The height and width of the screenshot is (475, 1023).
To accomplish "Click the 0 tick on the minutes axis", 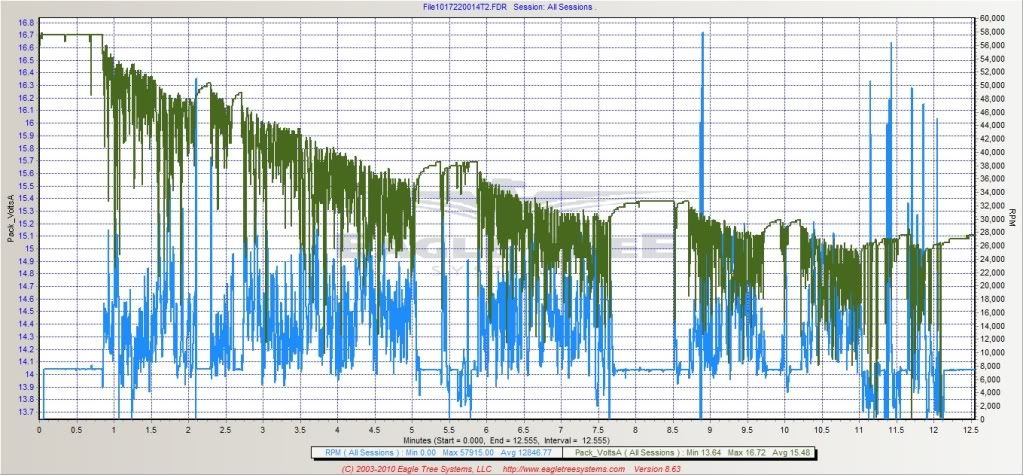I will pyautogui.click(x=39, y=429).
